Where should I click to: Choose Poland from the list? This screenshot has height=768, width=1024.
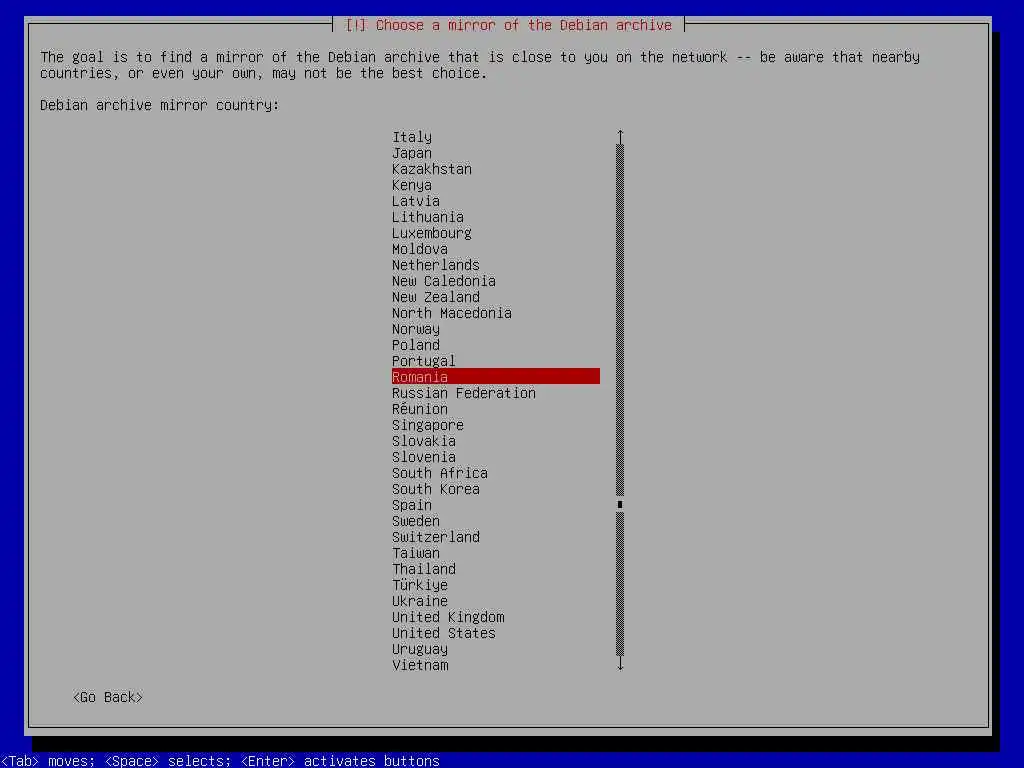415,345
